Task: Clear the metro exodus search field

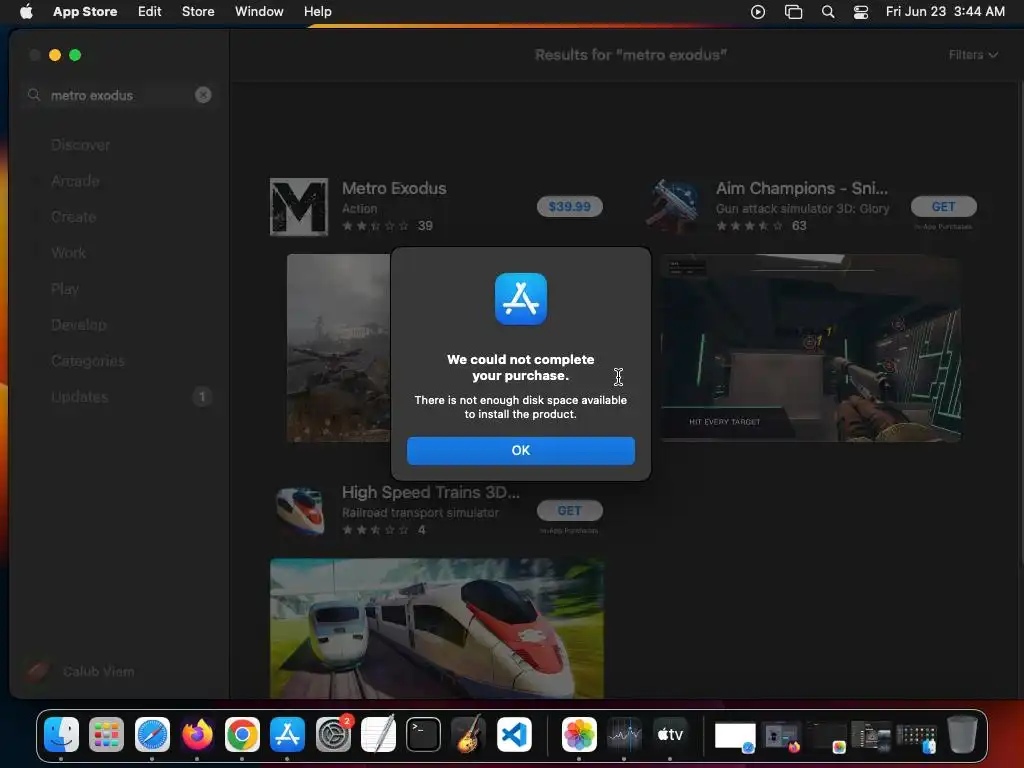Action: (x=203, y=95)
